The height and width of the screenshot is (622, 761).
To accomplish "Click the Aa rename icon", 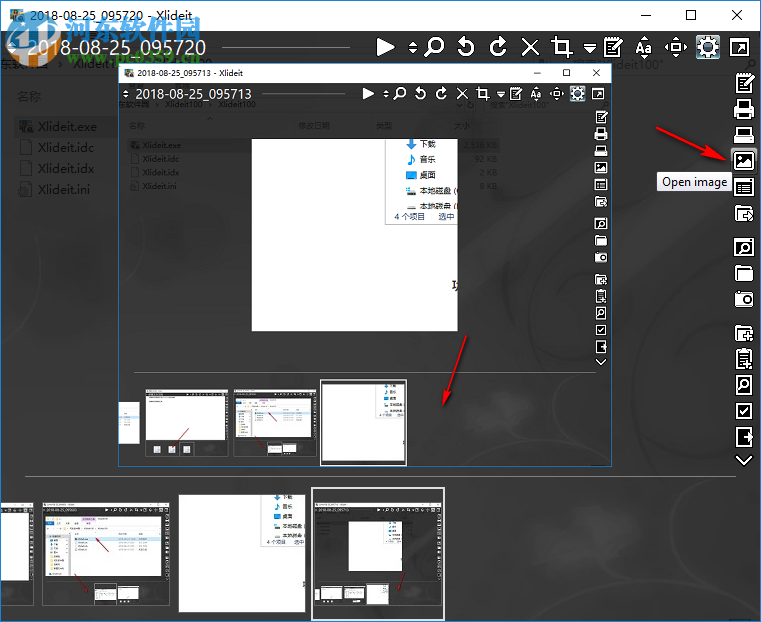I will (644, 47).
